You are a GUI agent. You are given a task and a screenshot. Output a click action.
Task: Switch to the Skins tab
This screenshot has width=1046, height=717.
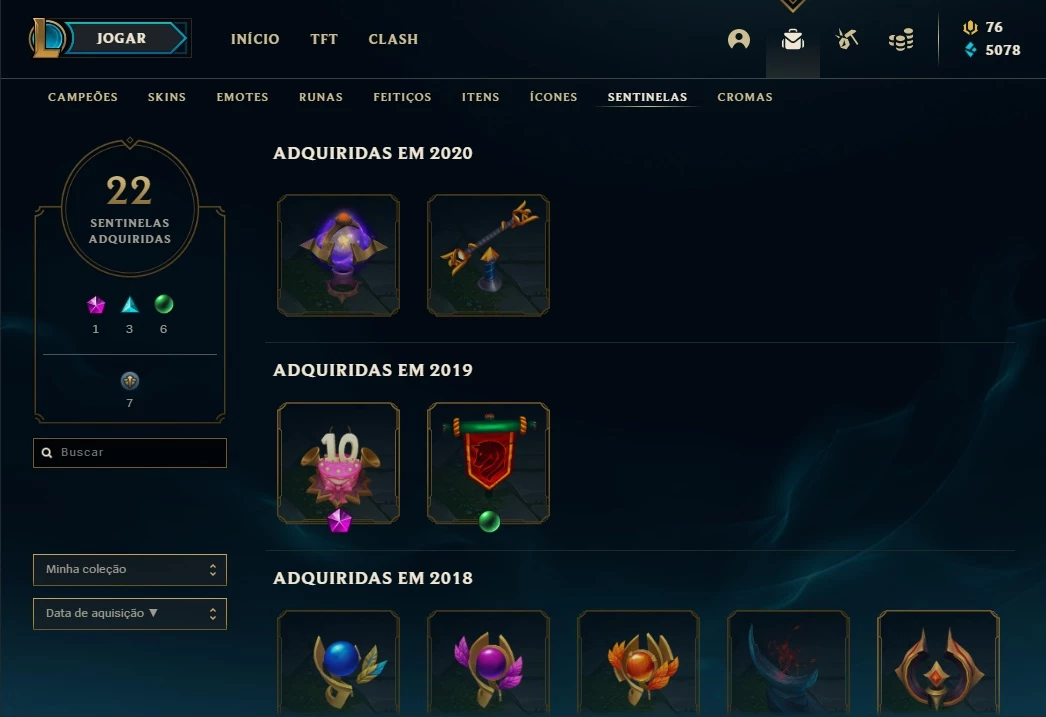click(167, 97)
